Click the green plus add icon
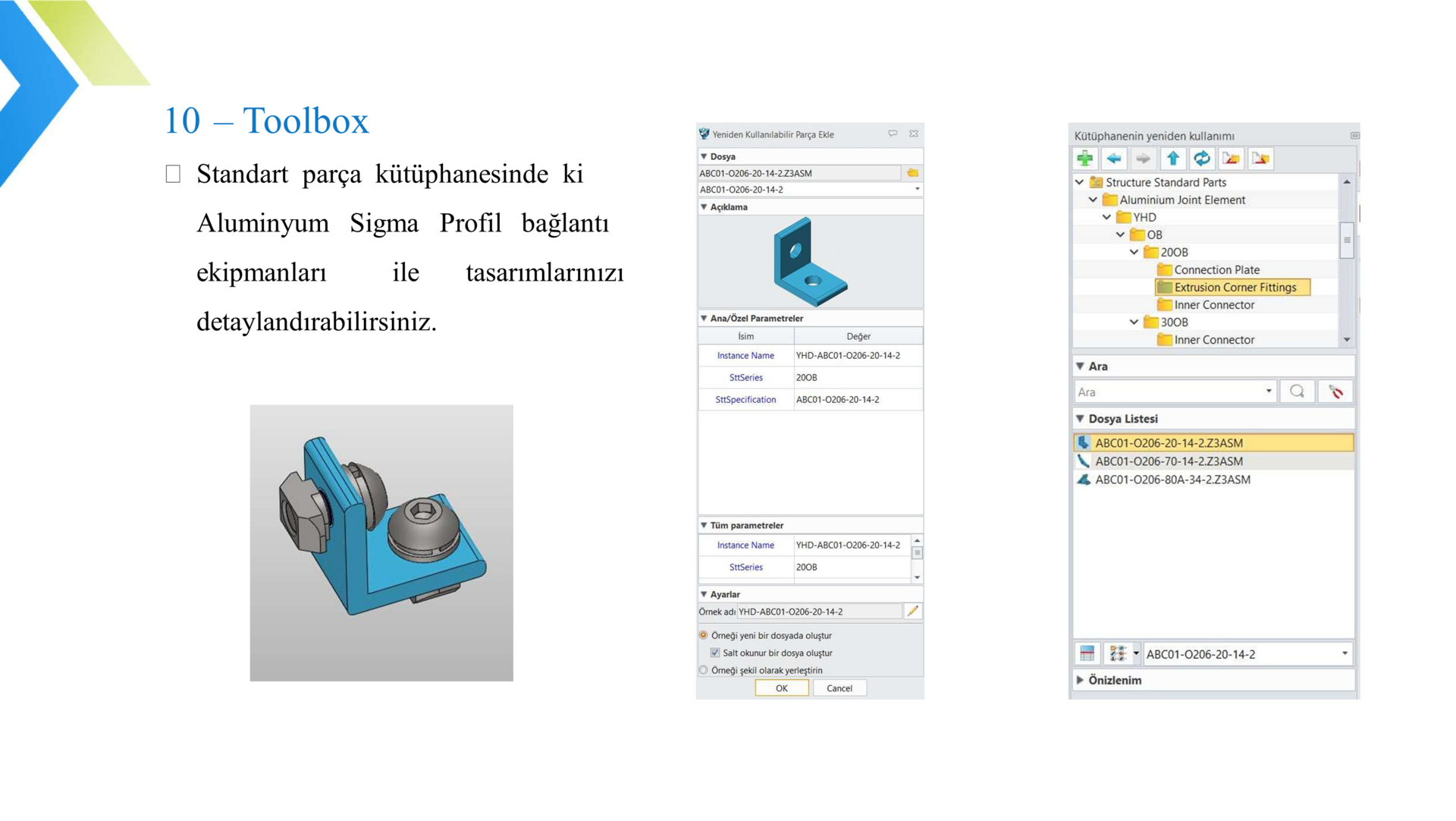Viewport: 1456px width, 821px height. 1084,159
